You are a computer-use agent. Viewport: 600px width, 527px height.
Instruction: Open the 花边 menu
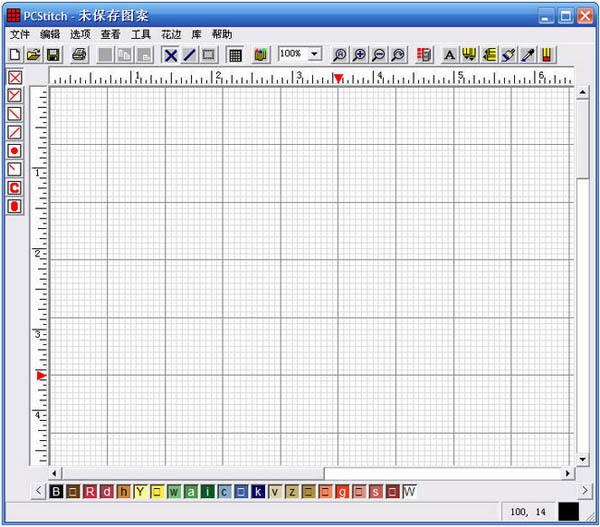click(x=171, y=34)
